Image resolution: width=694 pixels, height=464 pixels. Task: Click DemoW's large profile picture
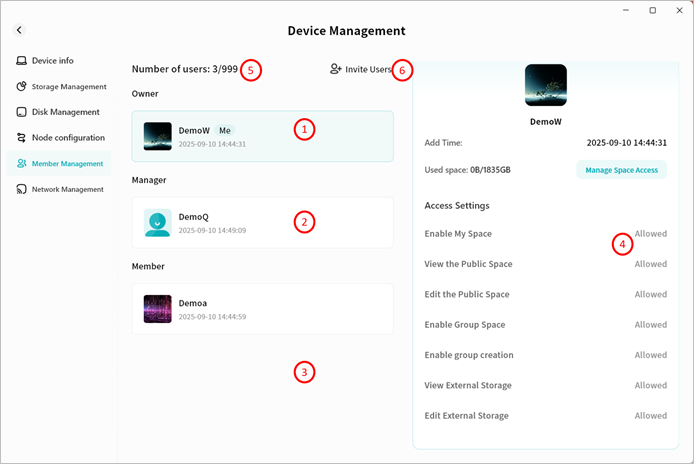pos(545,85)
